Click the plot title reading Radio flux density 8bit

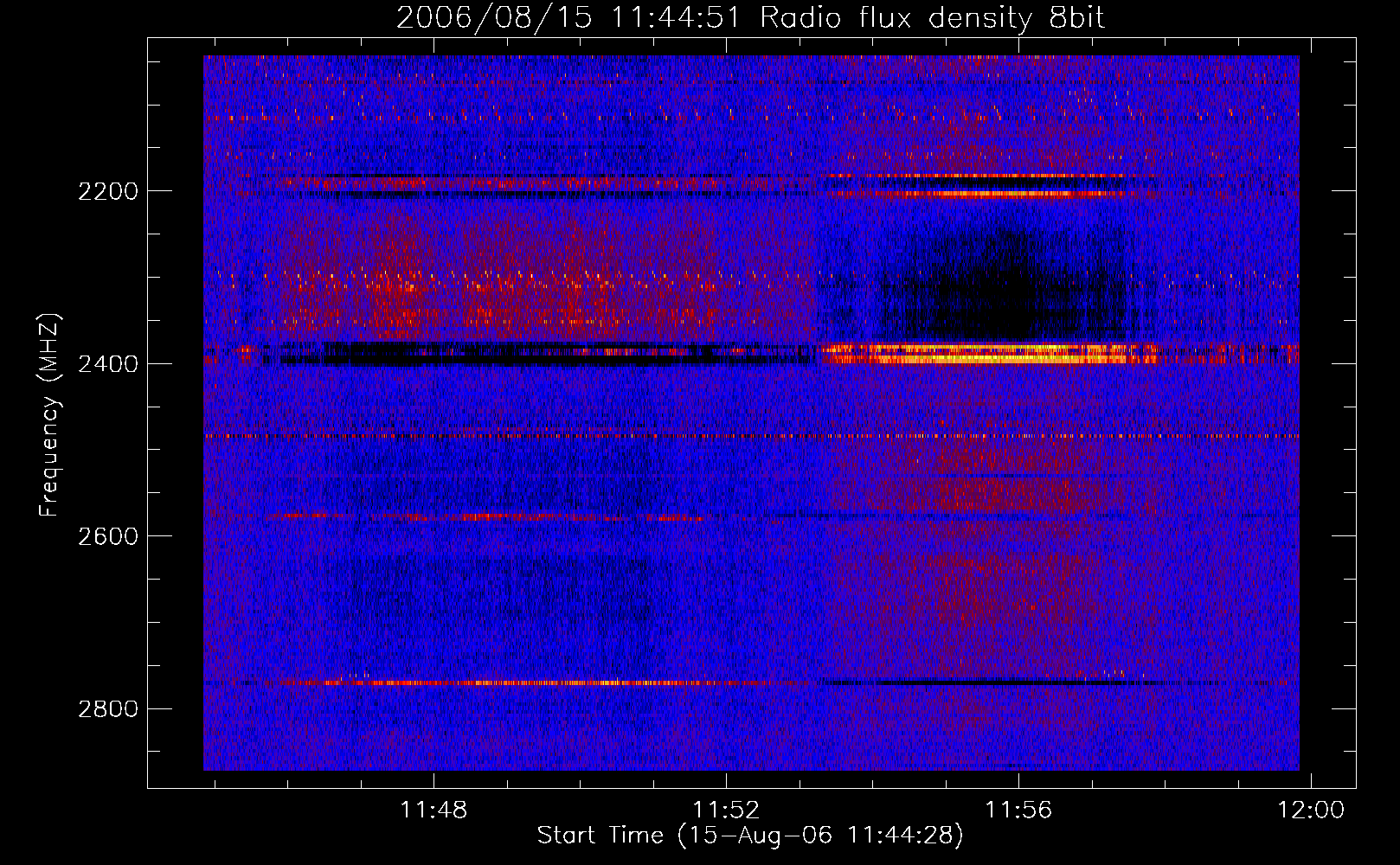coord(750,17)
